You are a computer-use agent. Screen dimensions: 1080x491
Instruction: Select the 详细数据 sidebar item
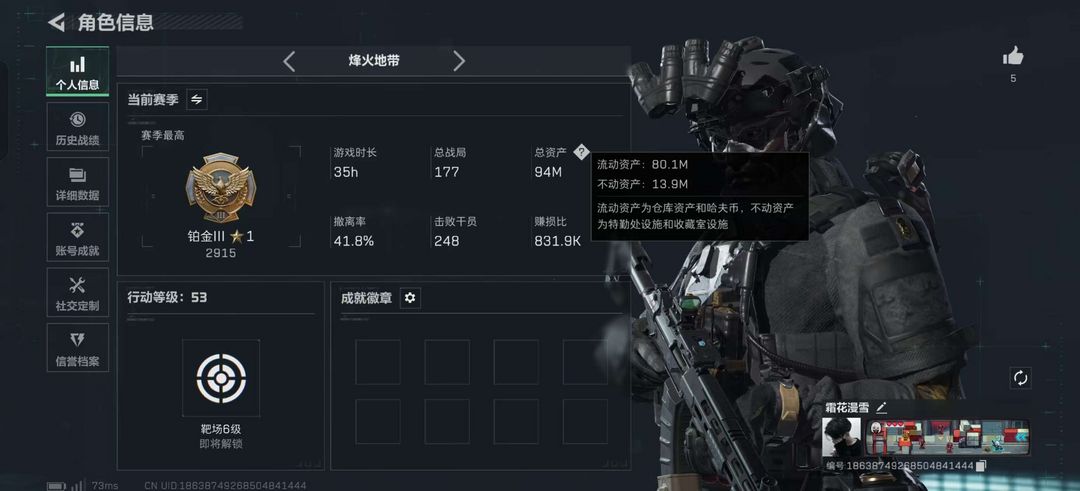tap(78, 182)
